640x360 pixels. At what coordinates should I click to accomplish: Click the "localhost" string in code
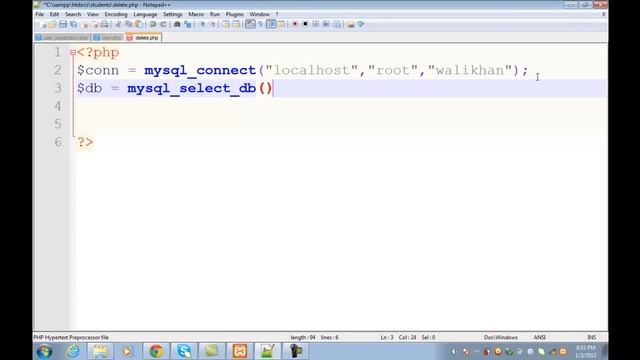click(311, 70)
